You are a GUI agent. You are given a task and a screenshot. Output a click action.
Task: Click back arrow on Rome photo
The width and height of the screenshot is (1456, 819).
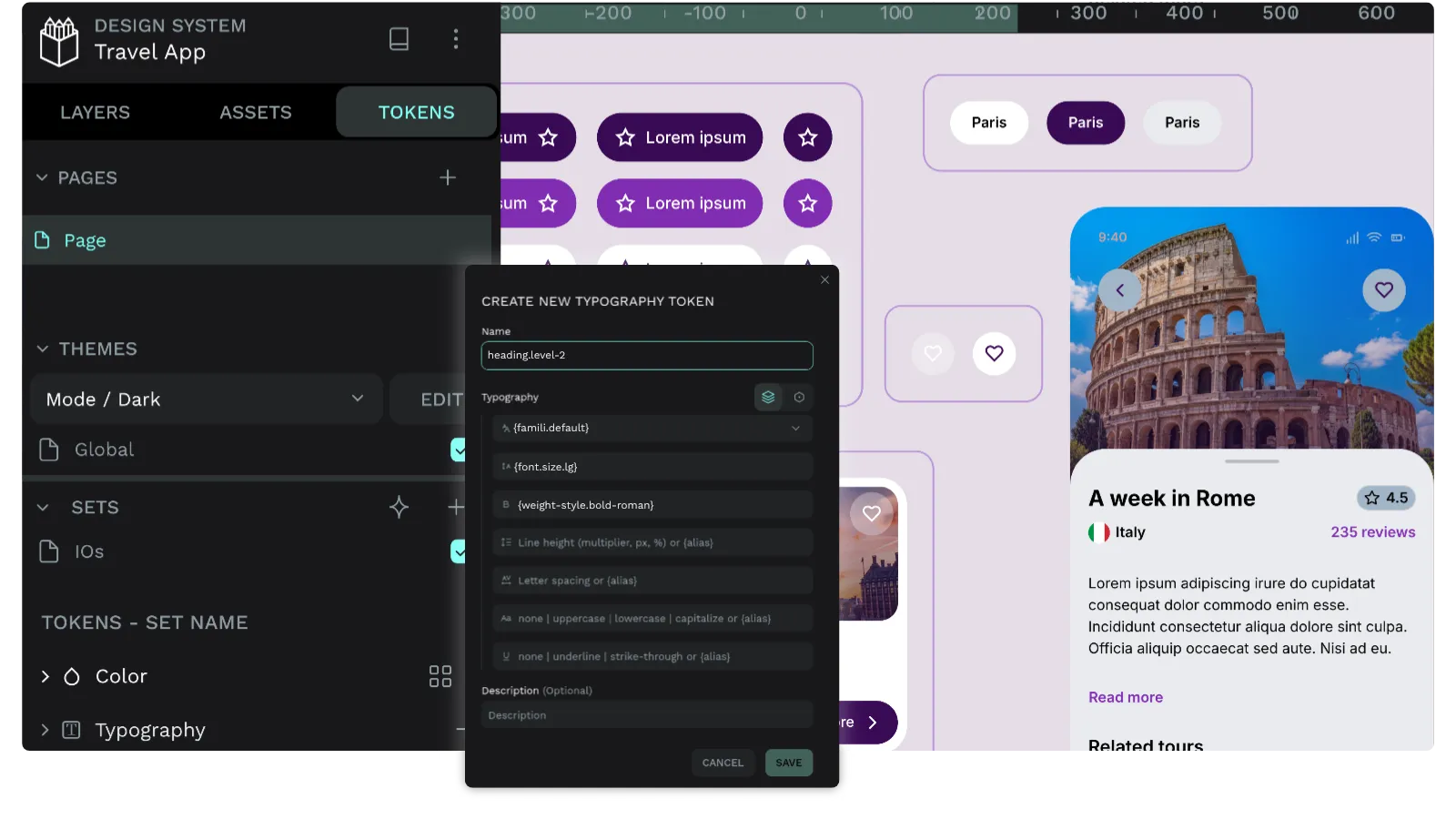(1120, 290)
